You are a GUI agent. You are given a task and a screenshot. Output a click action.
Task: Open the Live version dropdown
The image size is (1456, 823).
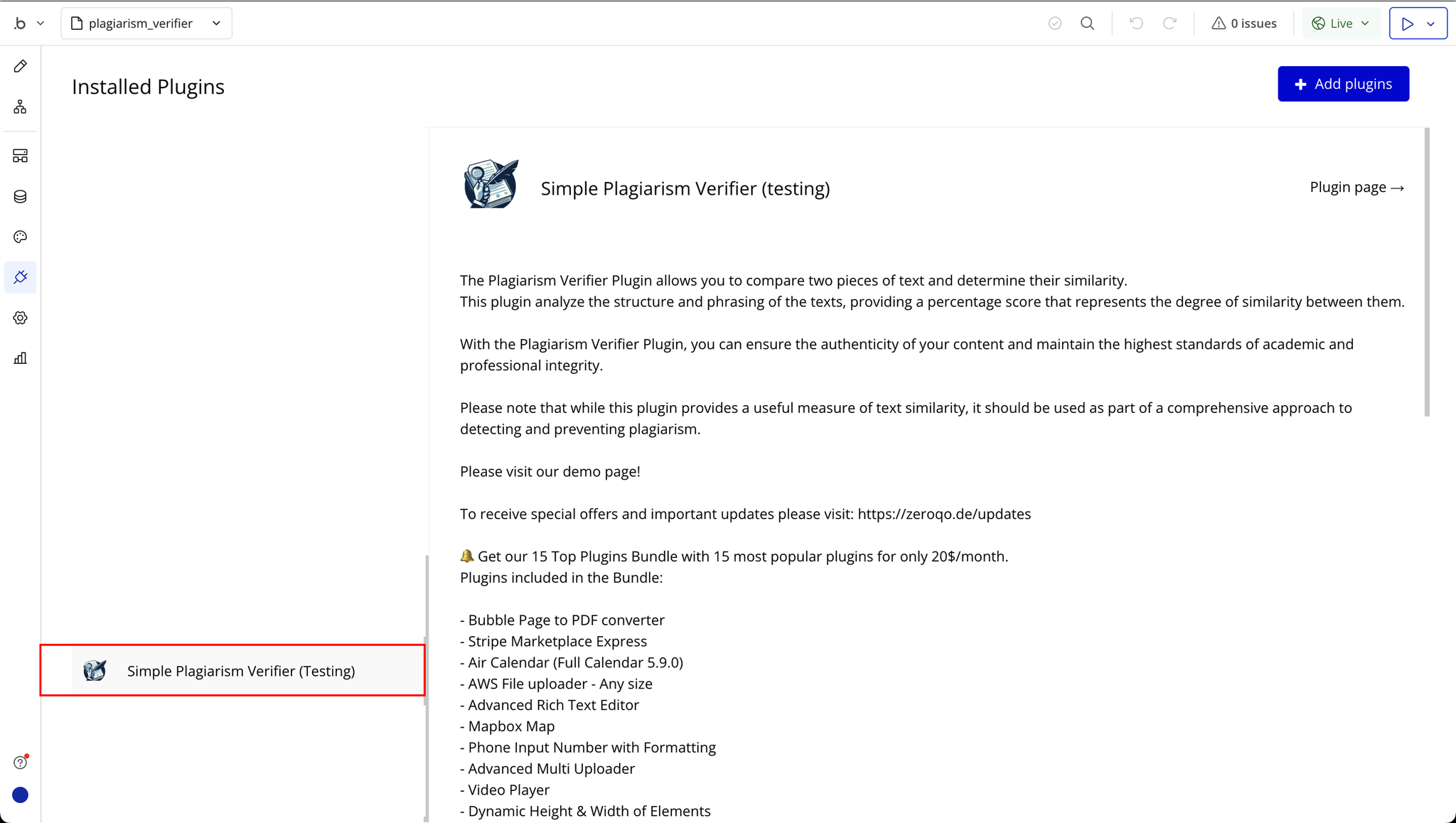[1341, 23]
